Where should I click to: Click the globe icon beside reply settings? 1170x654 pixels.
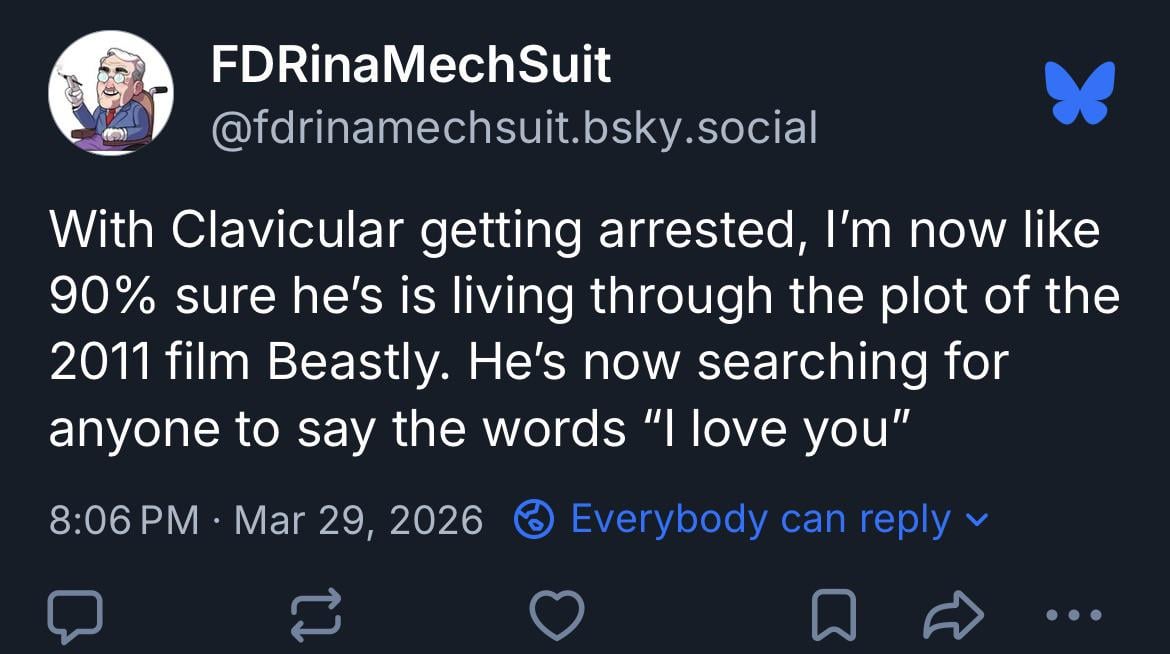(534, 519)
